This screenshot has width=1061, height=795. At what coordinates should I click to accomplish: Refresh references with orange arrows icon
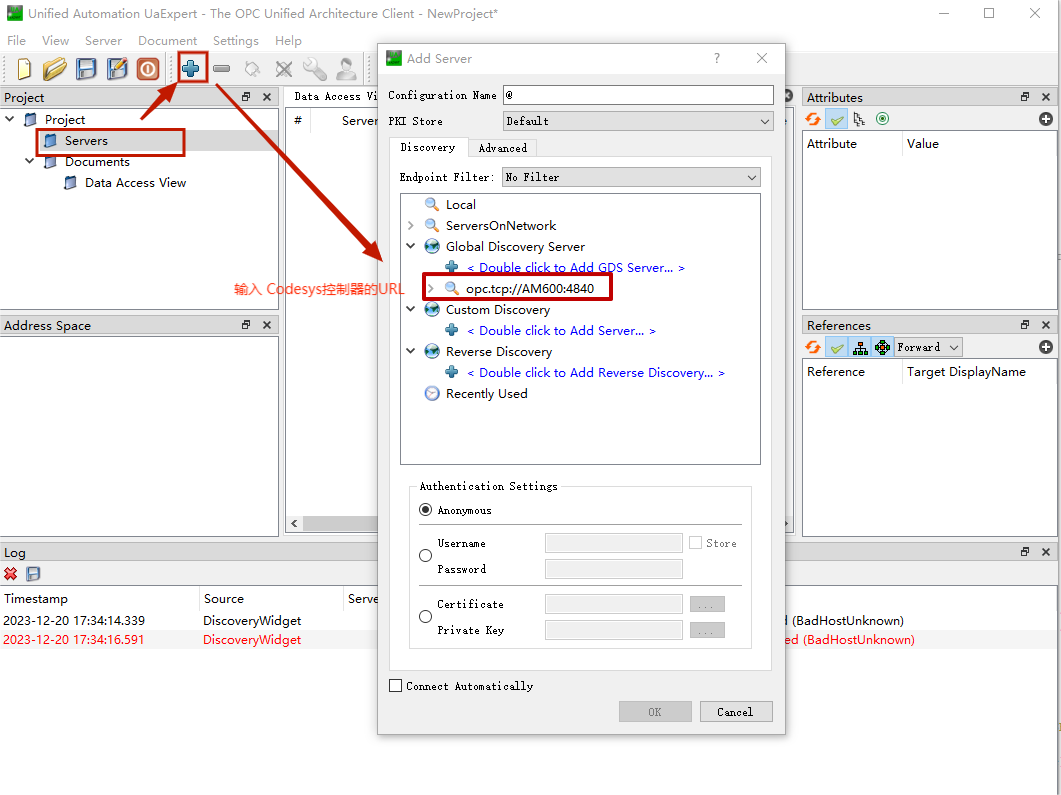tap(813, 347)
